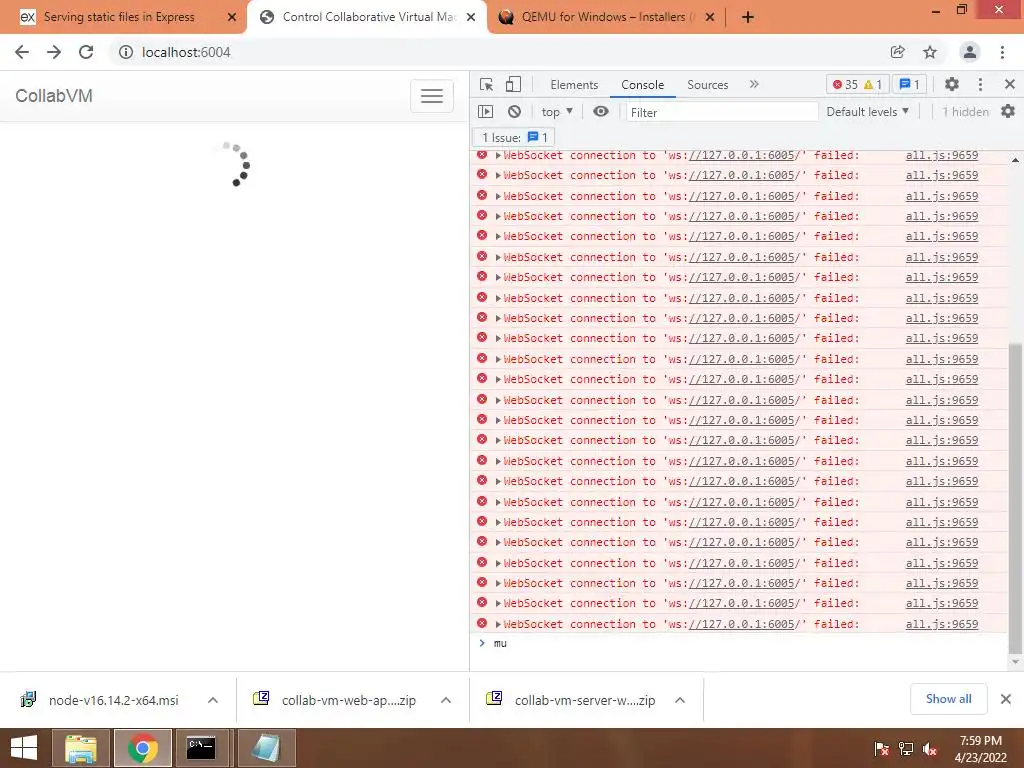
Task: Expand the last WebSocket error entry
Action: point(498,624)
